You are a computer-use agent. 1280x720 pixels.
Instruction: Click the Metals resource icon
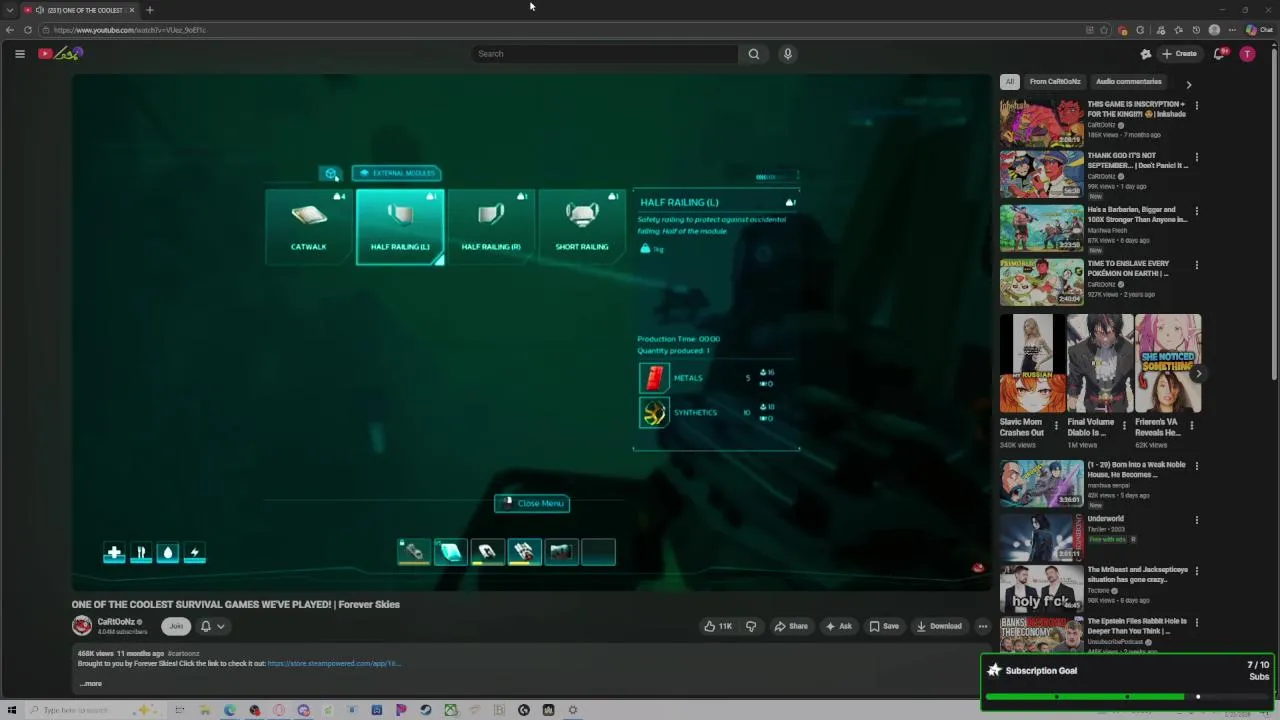pos(654,378)
